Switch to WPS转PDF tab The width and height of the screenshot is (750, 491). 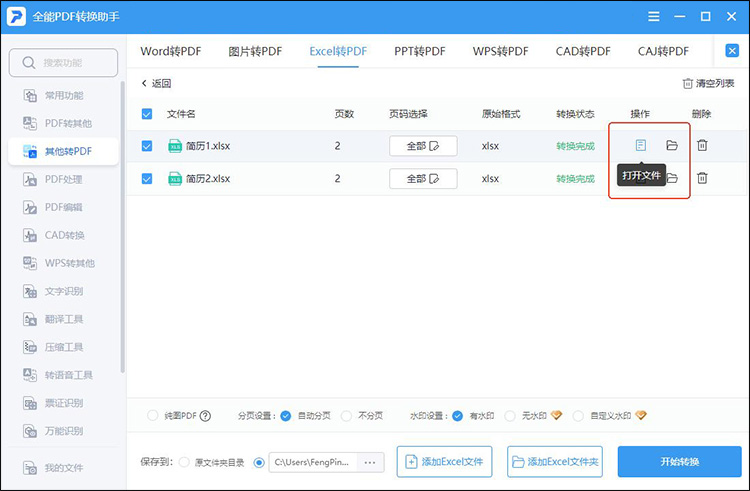click(x=500, y=51)
